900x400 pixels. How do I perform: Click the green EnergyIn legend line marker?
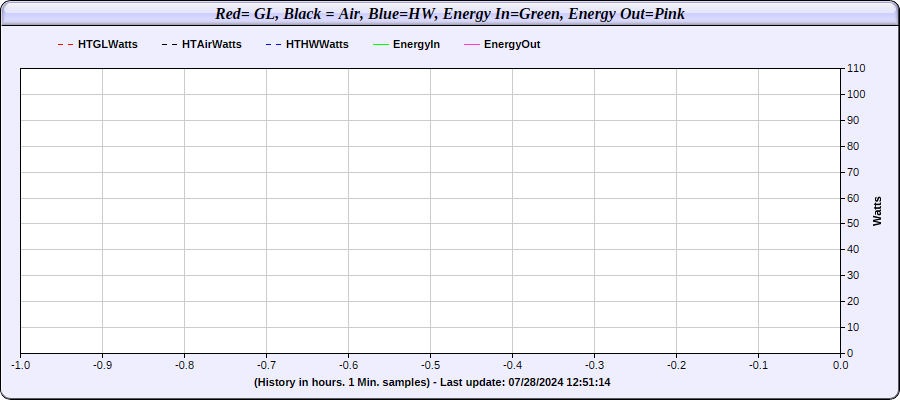[381, 44]
